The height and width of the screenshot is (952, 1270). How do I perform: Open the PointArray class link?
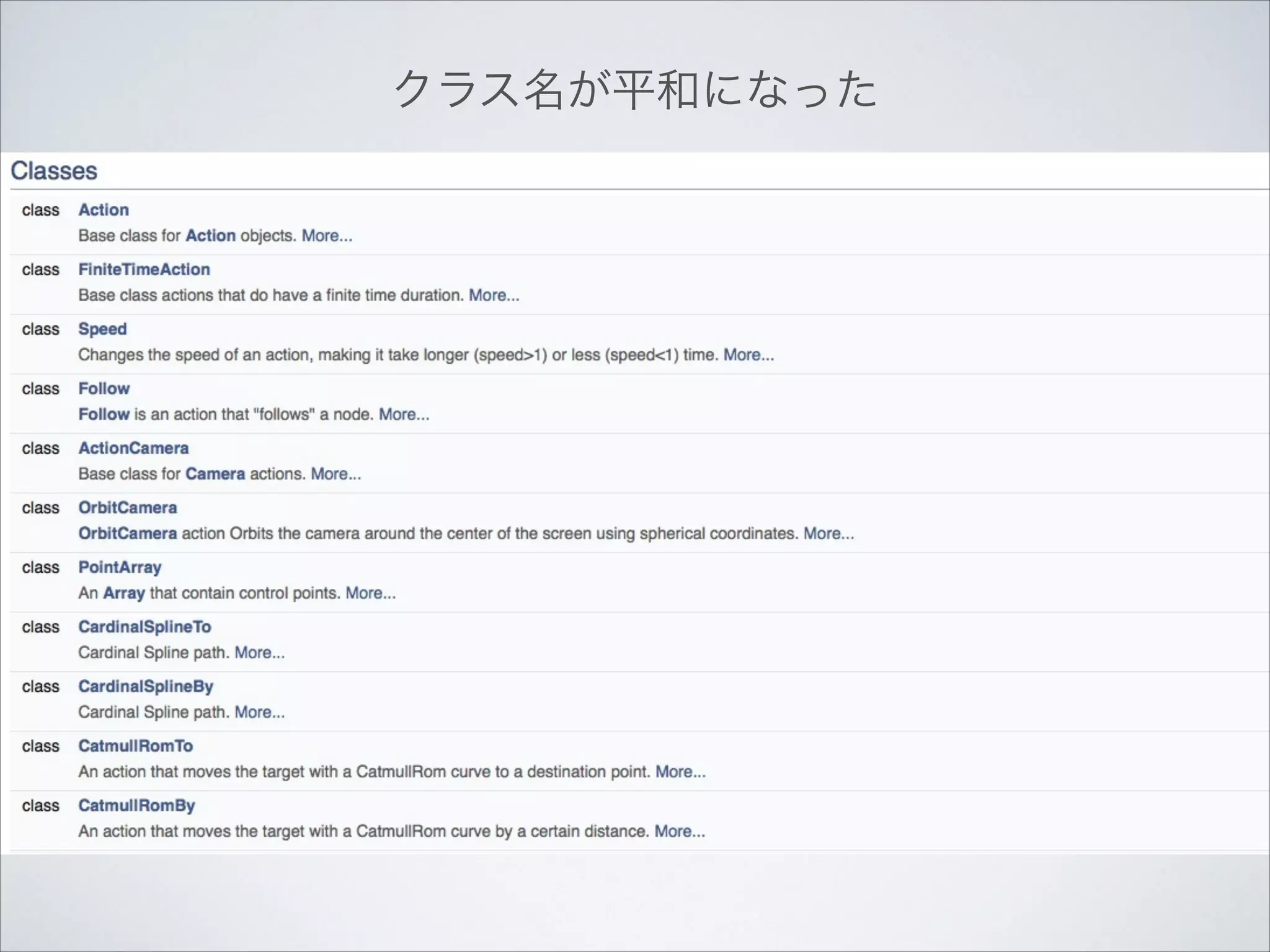120,567
